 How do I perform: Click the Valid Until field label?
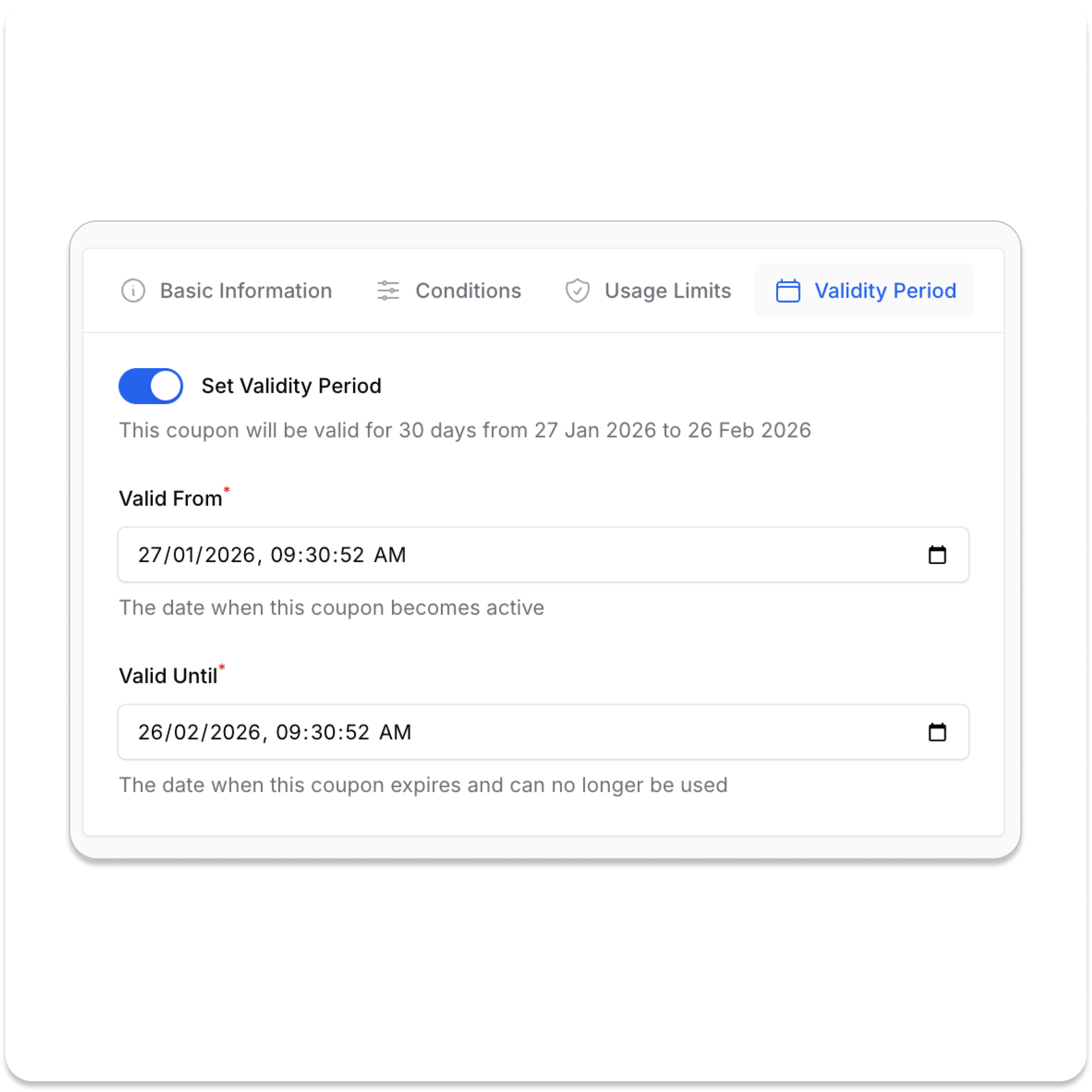pos(168,676)
